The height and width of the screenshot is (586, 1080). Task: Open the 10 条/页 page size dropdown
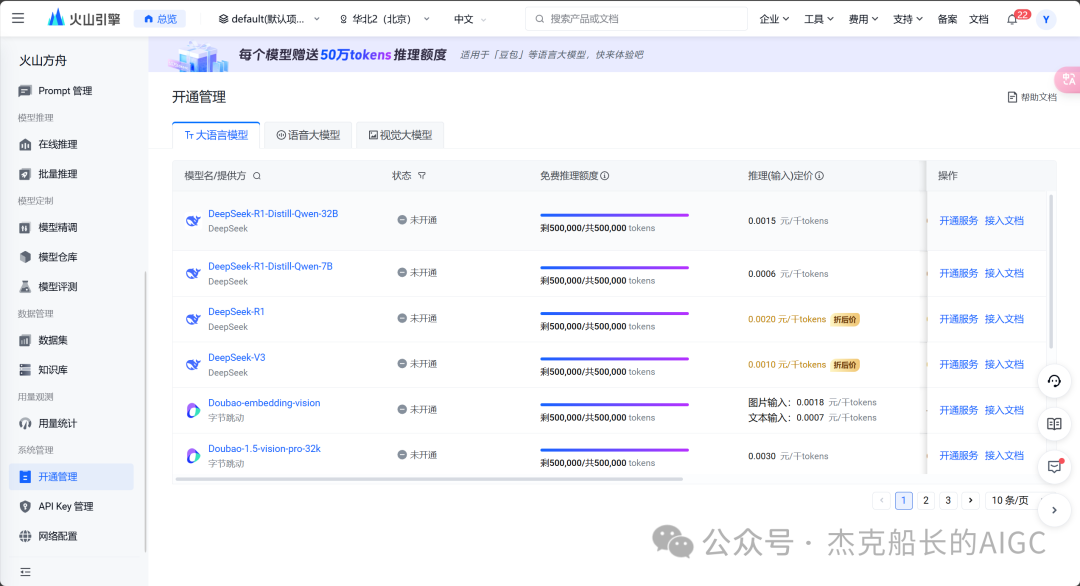pos(1015,501)
